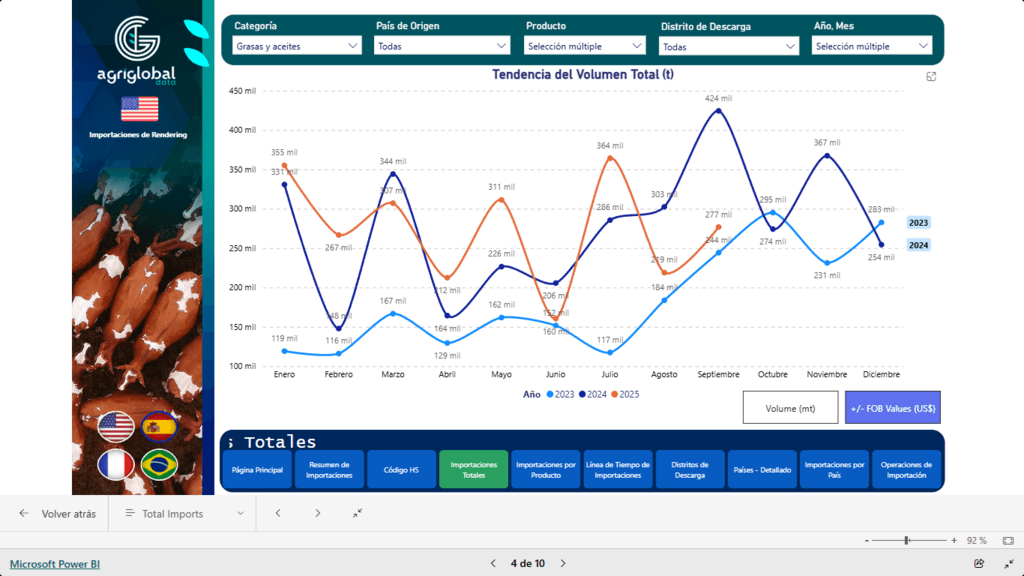The height and width of the screenshot is (576, 1024).
Task: Open the Distrito de Descarga dropdown
Action: [x=729, y=46]
